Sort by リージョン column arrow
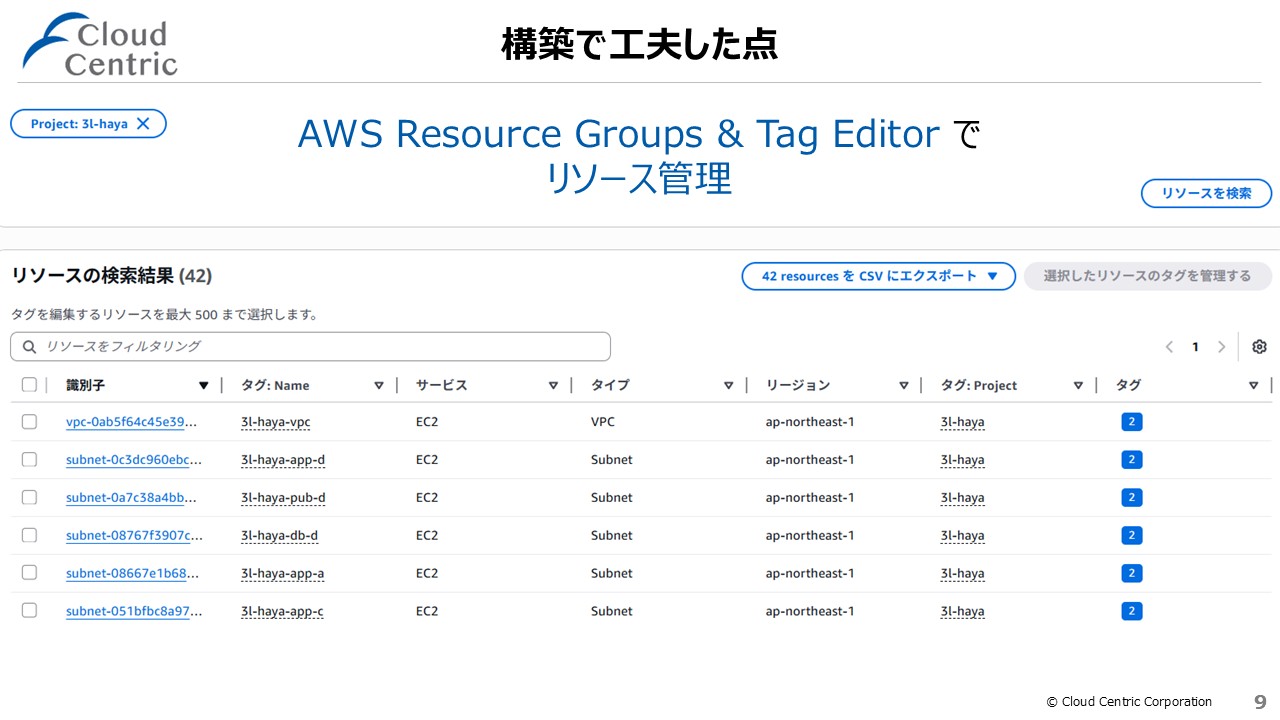The image size is (1280, 720). point(903,385)
